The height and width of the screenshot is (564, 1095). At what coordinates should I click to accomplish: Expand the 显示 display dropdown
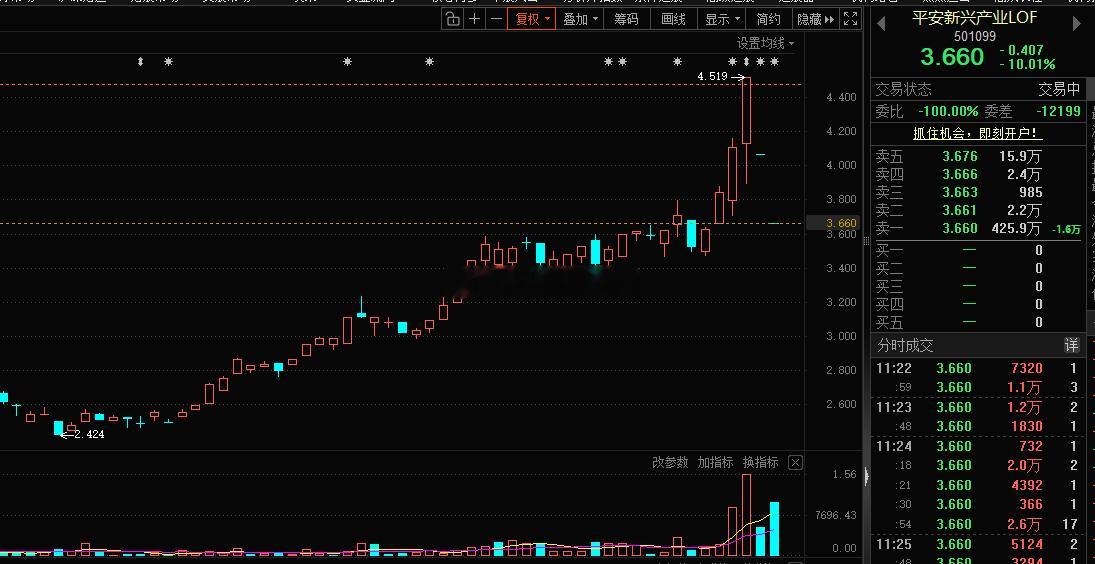[721, 19]
